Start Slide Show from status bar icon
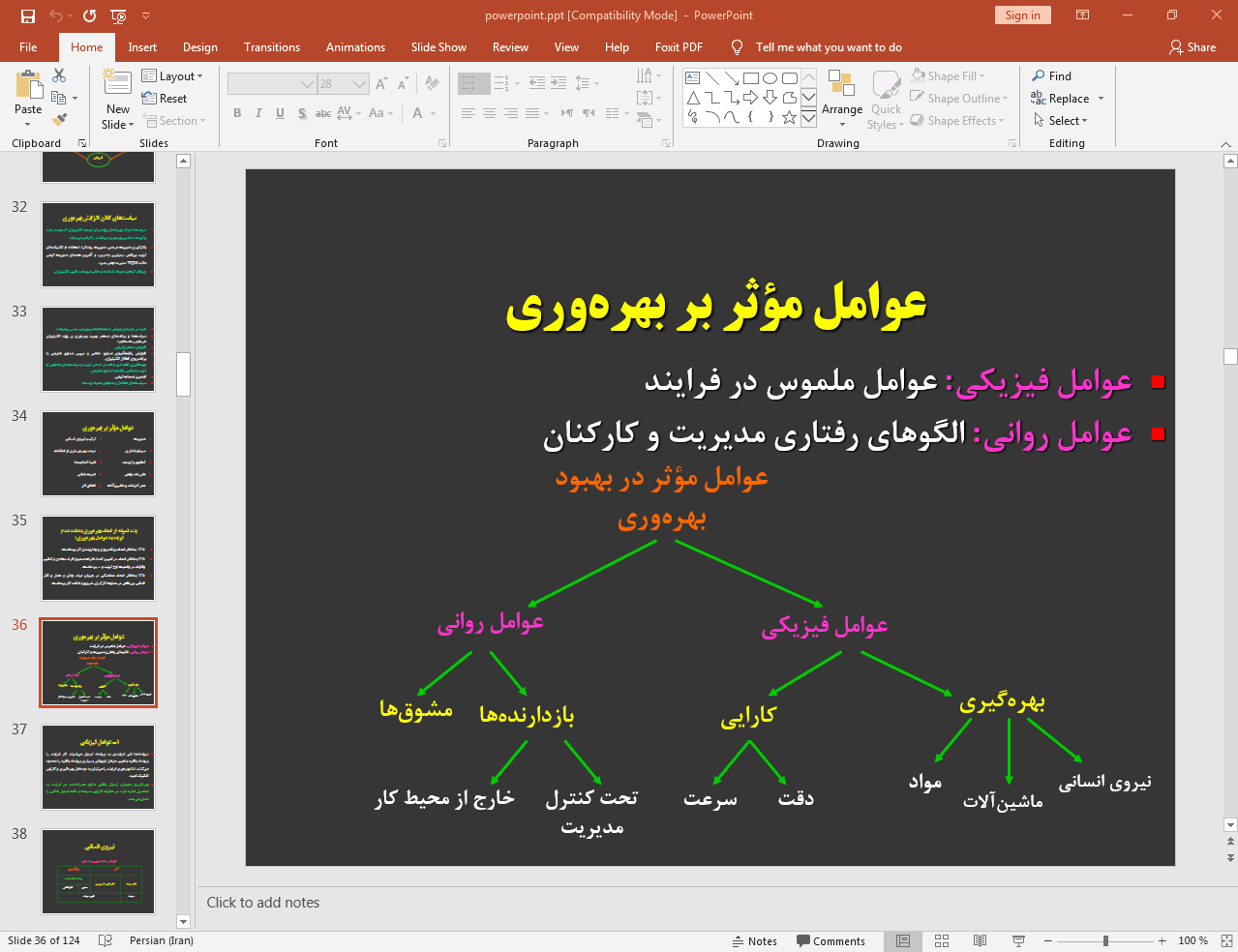 point(1018,941)
